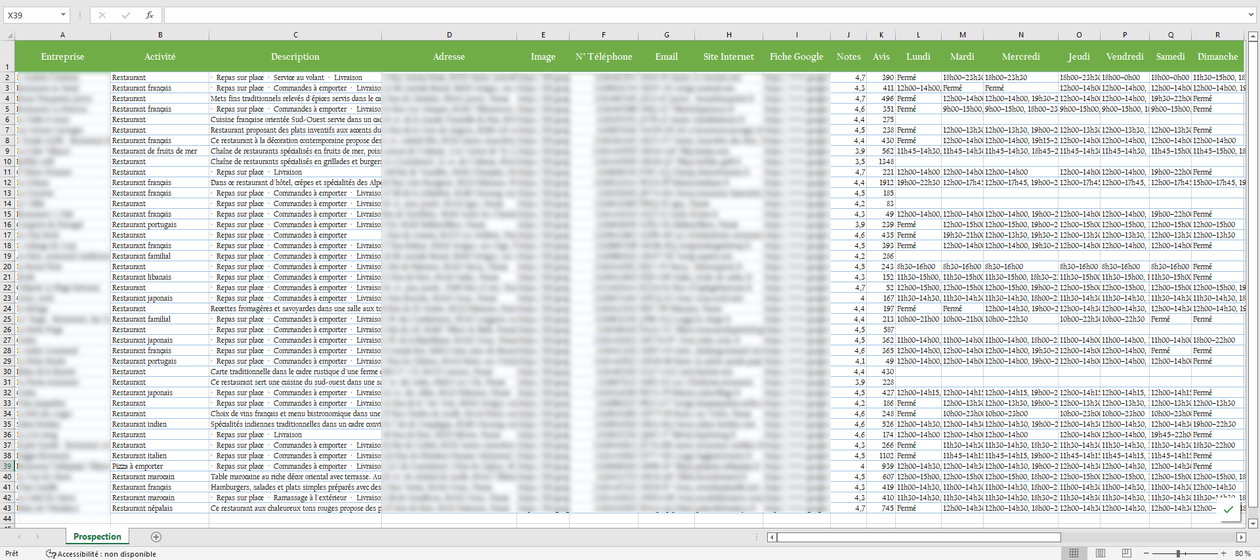Click the Cancel X icon in formula bar
1260x560 pixels.
point(102,15)
